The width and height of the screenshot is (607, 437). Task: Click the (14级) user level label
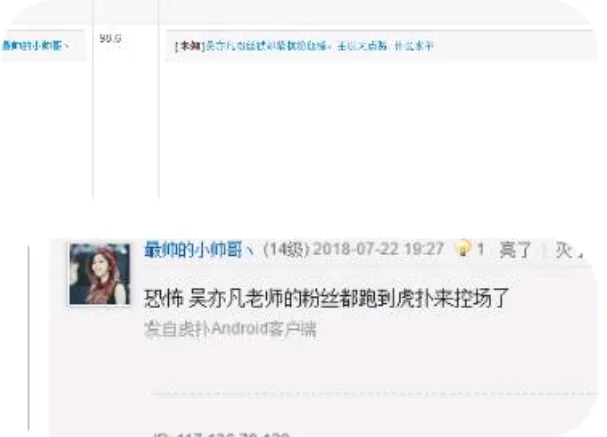(x=286, y=250)
